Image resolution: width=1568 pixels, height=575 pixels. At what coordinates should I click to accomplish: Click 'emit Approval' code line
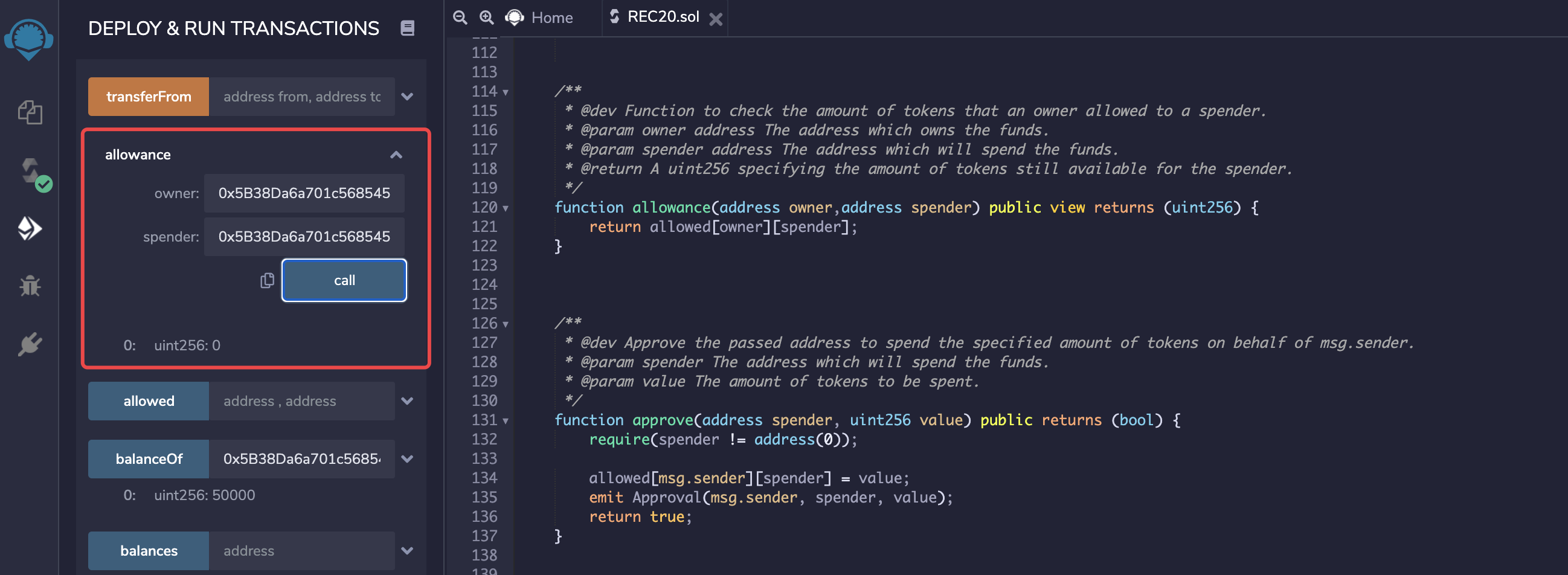771,498
